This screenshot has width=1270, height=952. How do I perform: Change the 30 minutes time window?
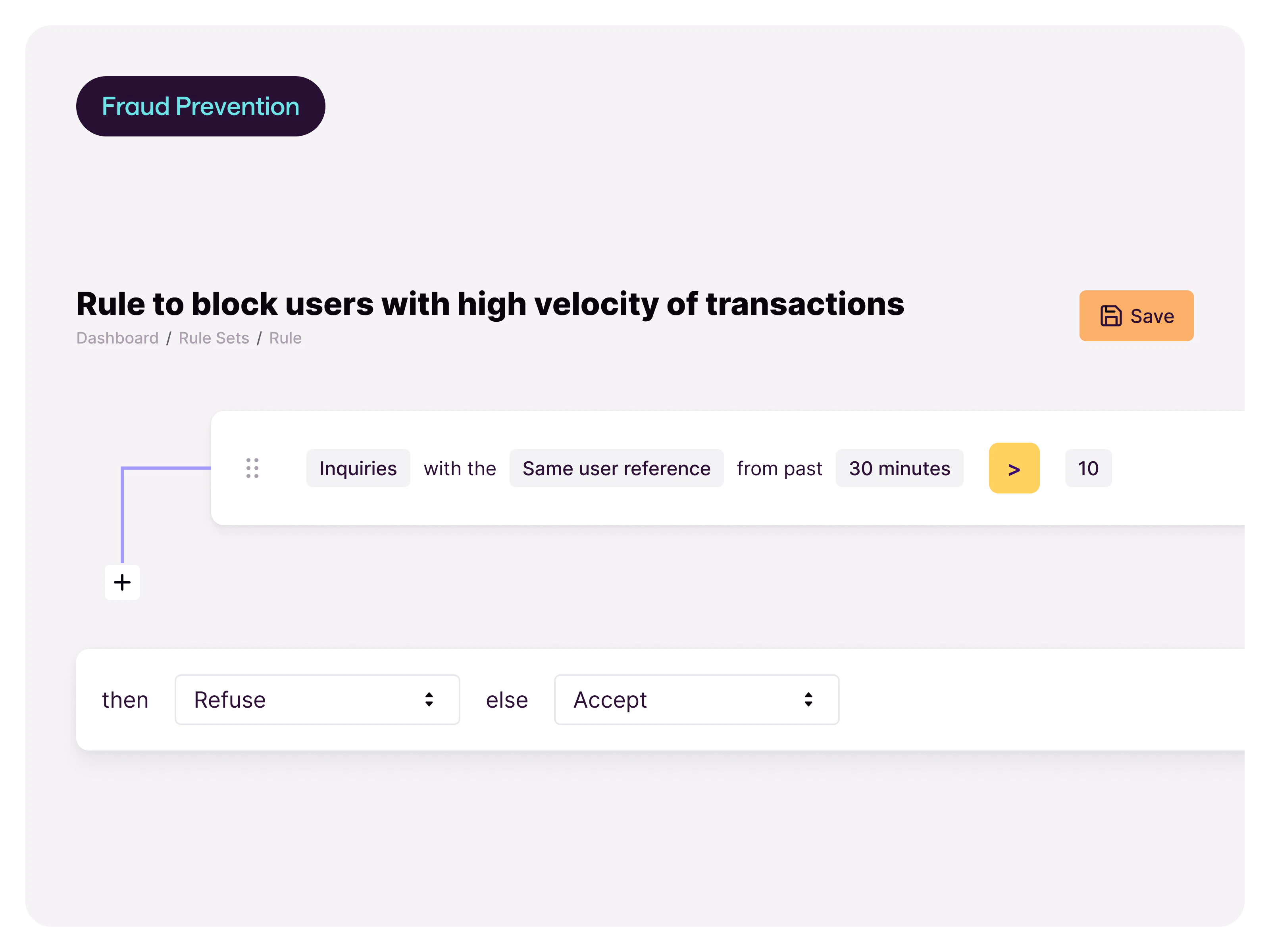[899, 468]
